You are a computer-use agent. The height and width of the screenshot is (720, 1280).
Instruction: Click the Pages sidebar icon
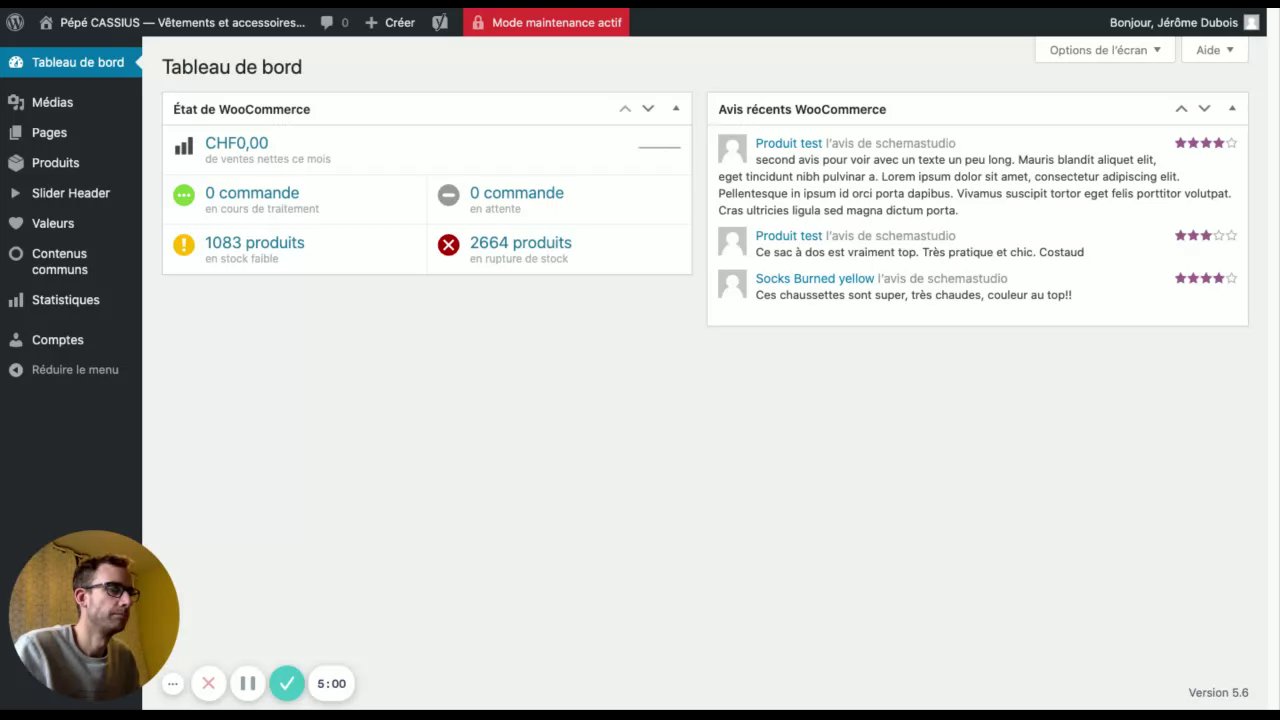pos(16,132)
